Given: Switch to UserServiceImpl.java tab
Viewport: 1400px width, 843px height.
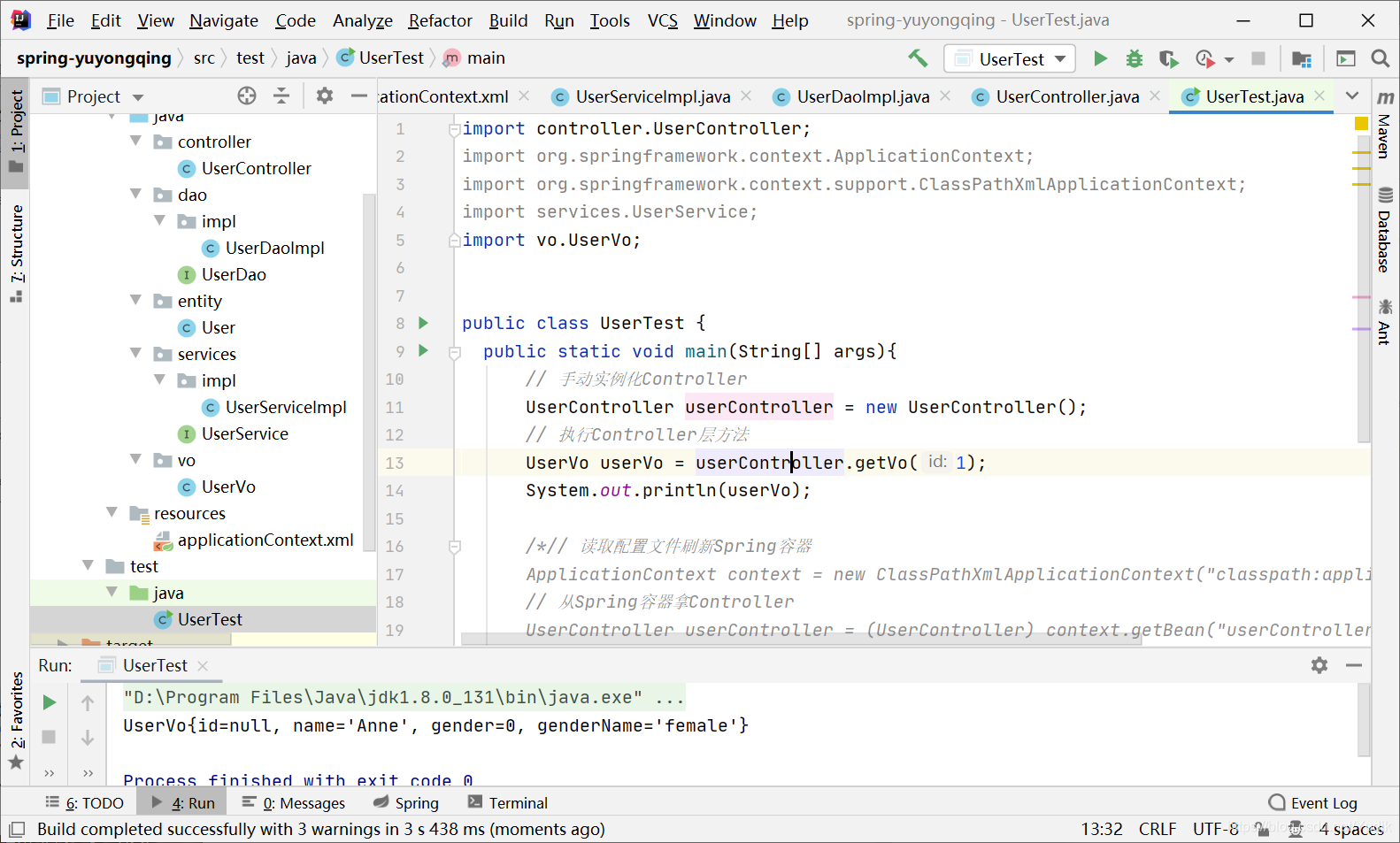Looking at the screenshot, I should 653,96.
